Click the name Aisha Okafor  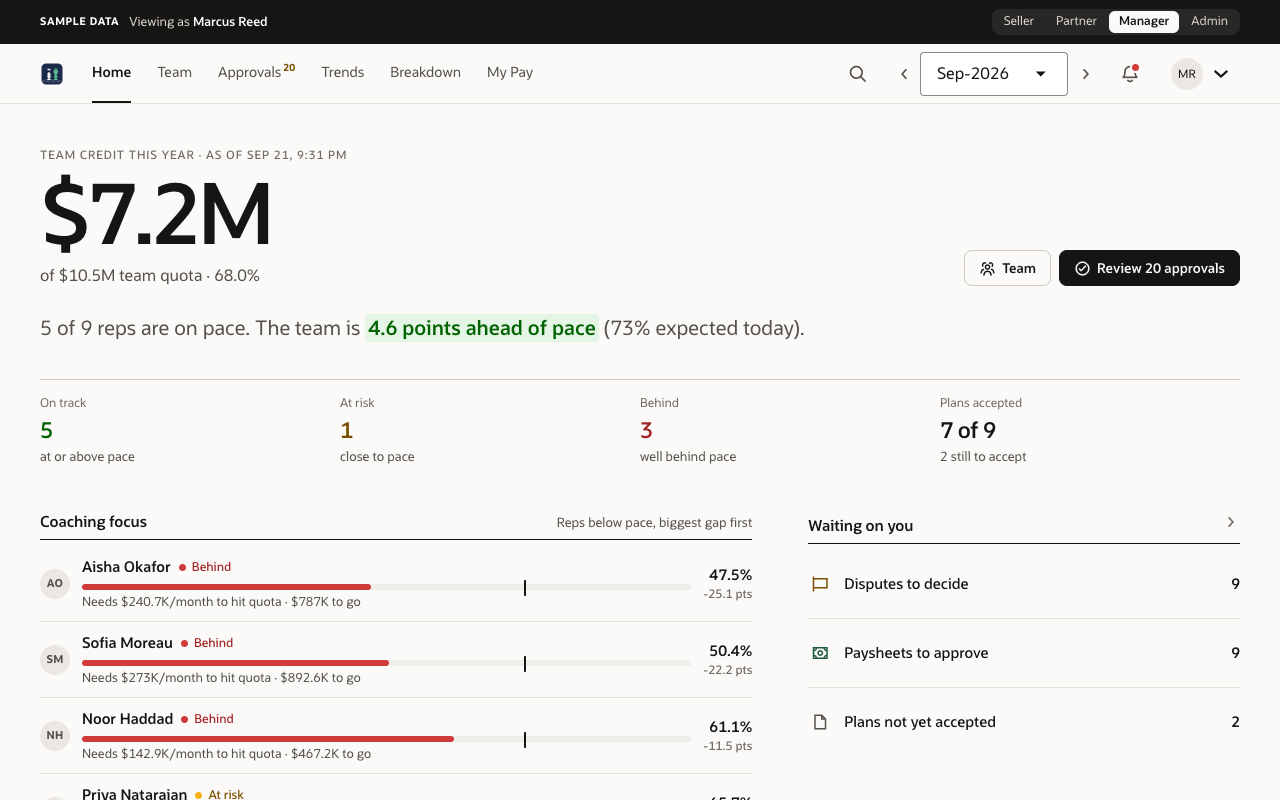[126, 567]
